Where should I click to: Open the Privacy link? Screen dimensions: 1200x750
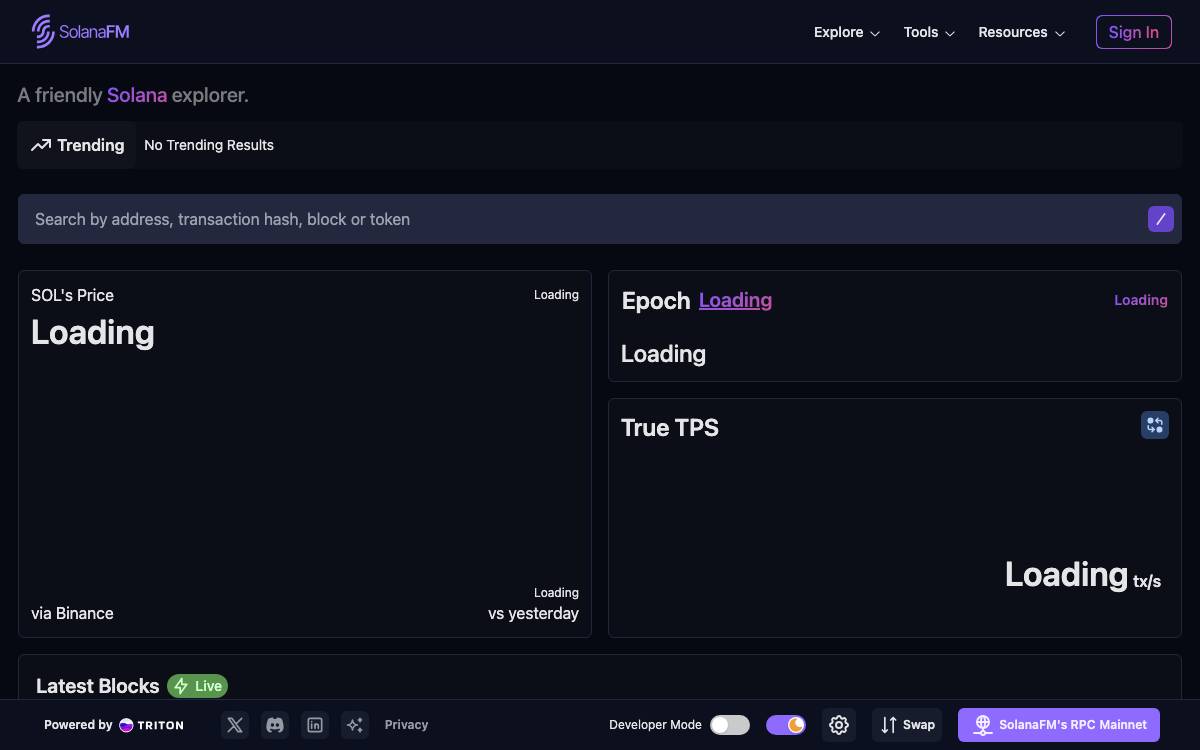(406, 725)
